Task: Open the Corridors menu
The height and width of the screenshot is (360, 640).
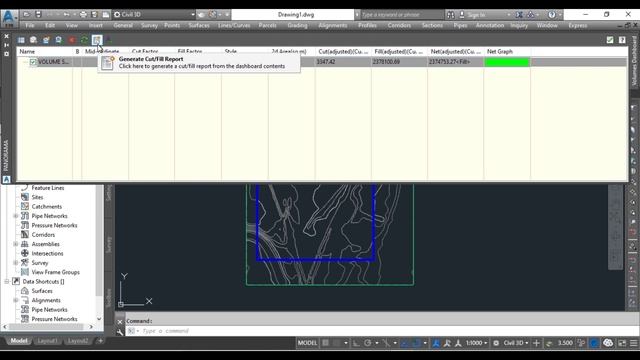Action: tap(399, 25)
